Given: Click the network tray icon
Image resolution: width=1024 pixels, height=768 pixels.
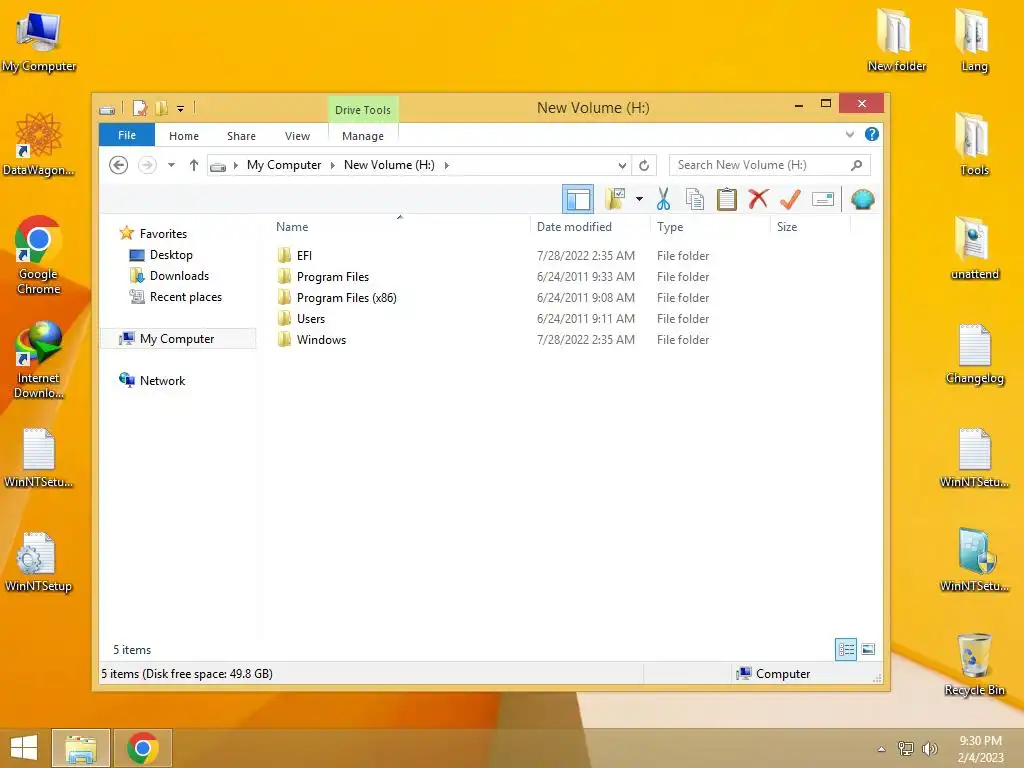Looking at the screenshot, I should (x=906, y=748).
